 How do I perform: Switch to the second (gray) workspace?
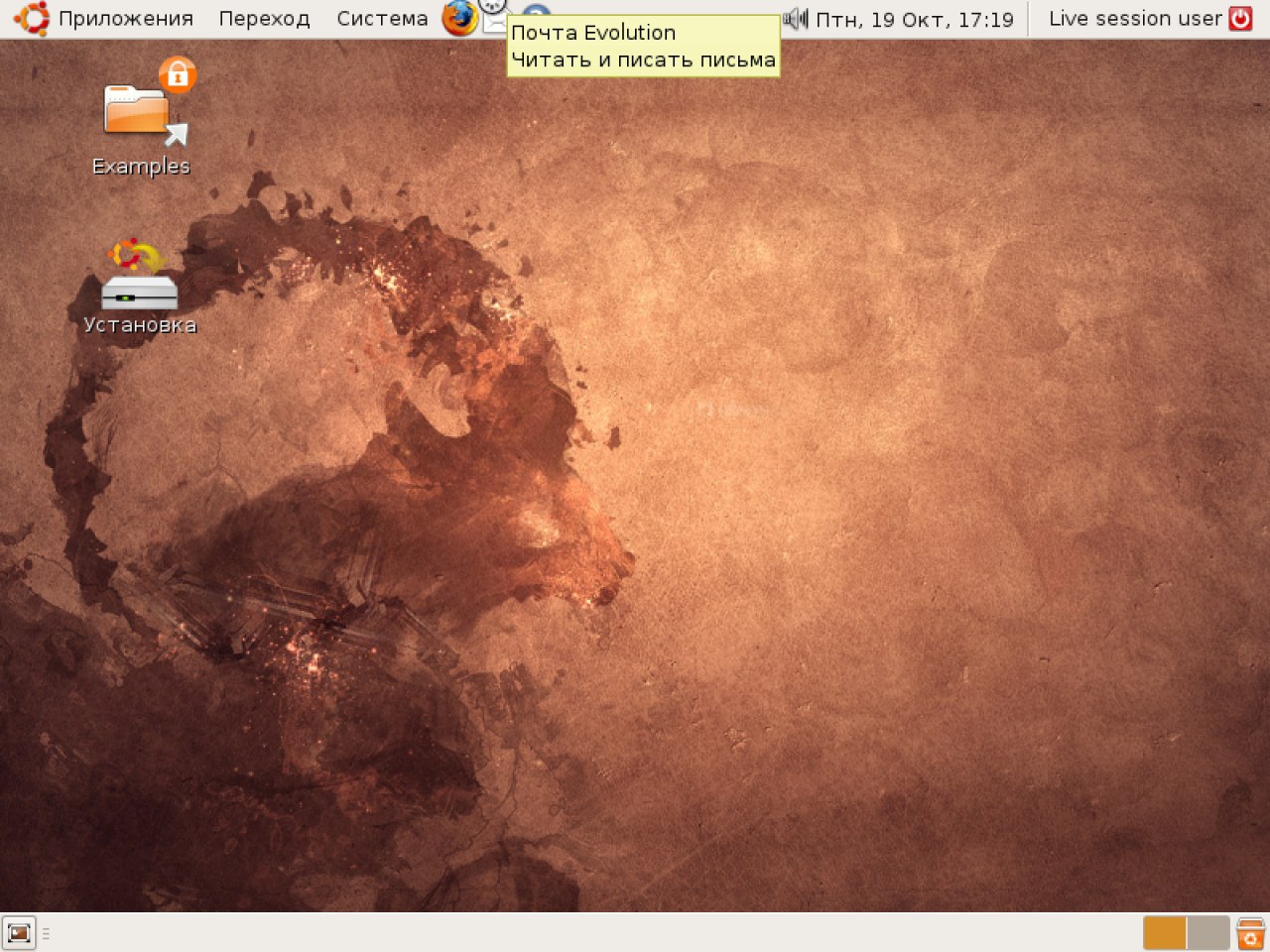coord(1208,933)
